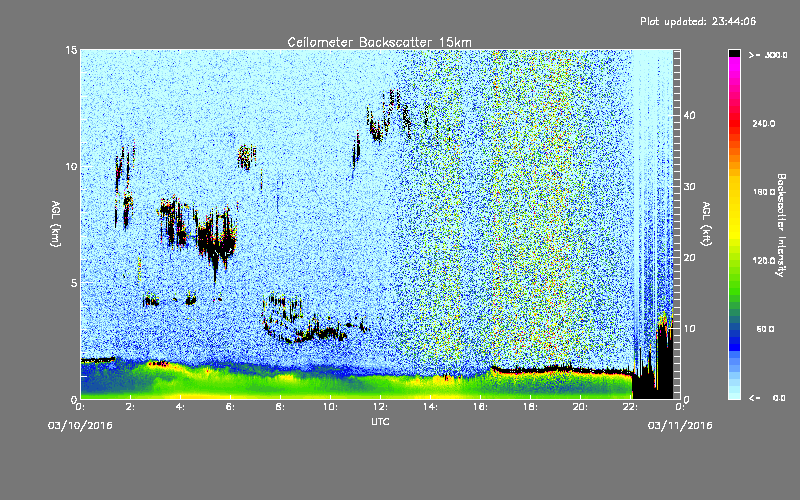Click the 22: hour tick label

coord(630,407)
